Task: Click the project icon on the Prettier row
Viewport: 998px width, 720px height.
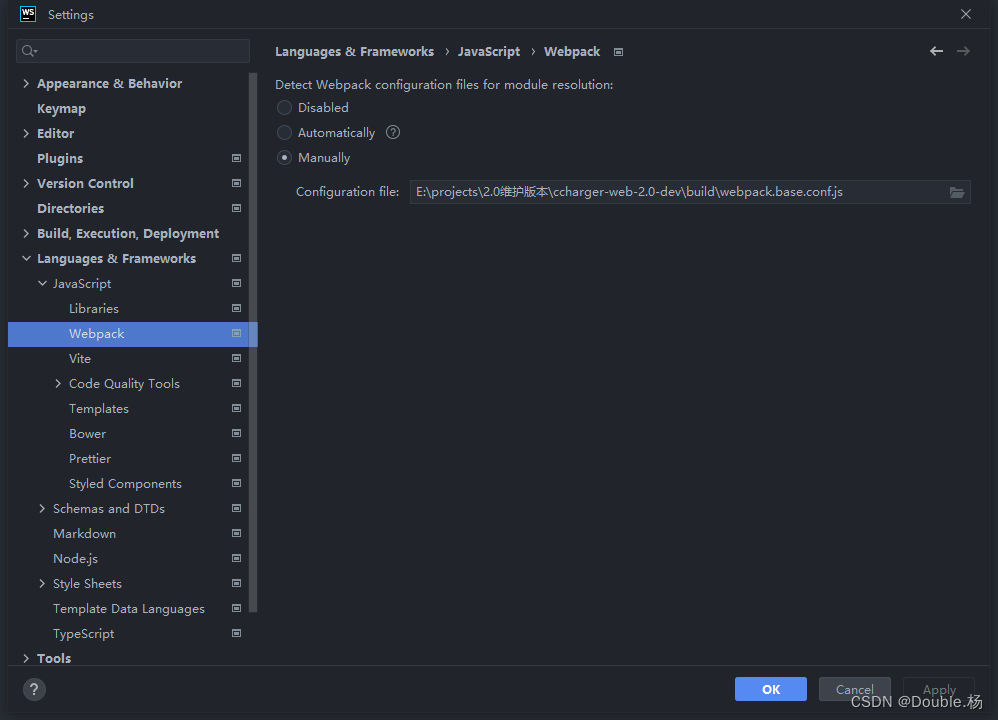Action: (x=236, y=458)
